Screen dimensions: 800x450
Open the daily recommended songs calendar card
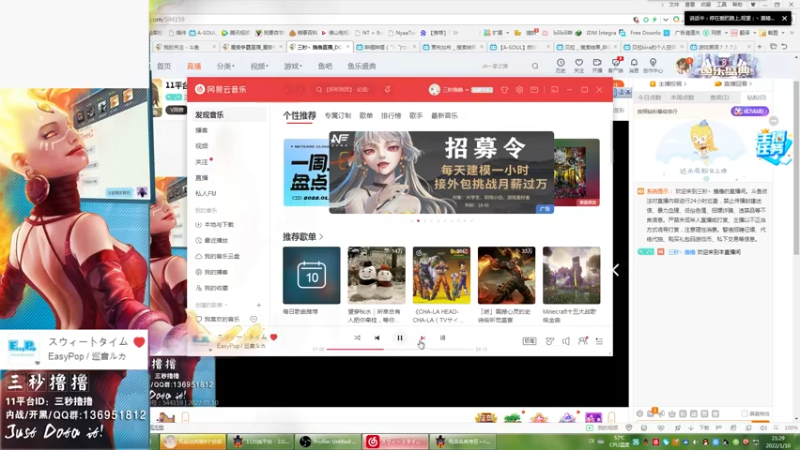312,276
